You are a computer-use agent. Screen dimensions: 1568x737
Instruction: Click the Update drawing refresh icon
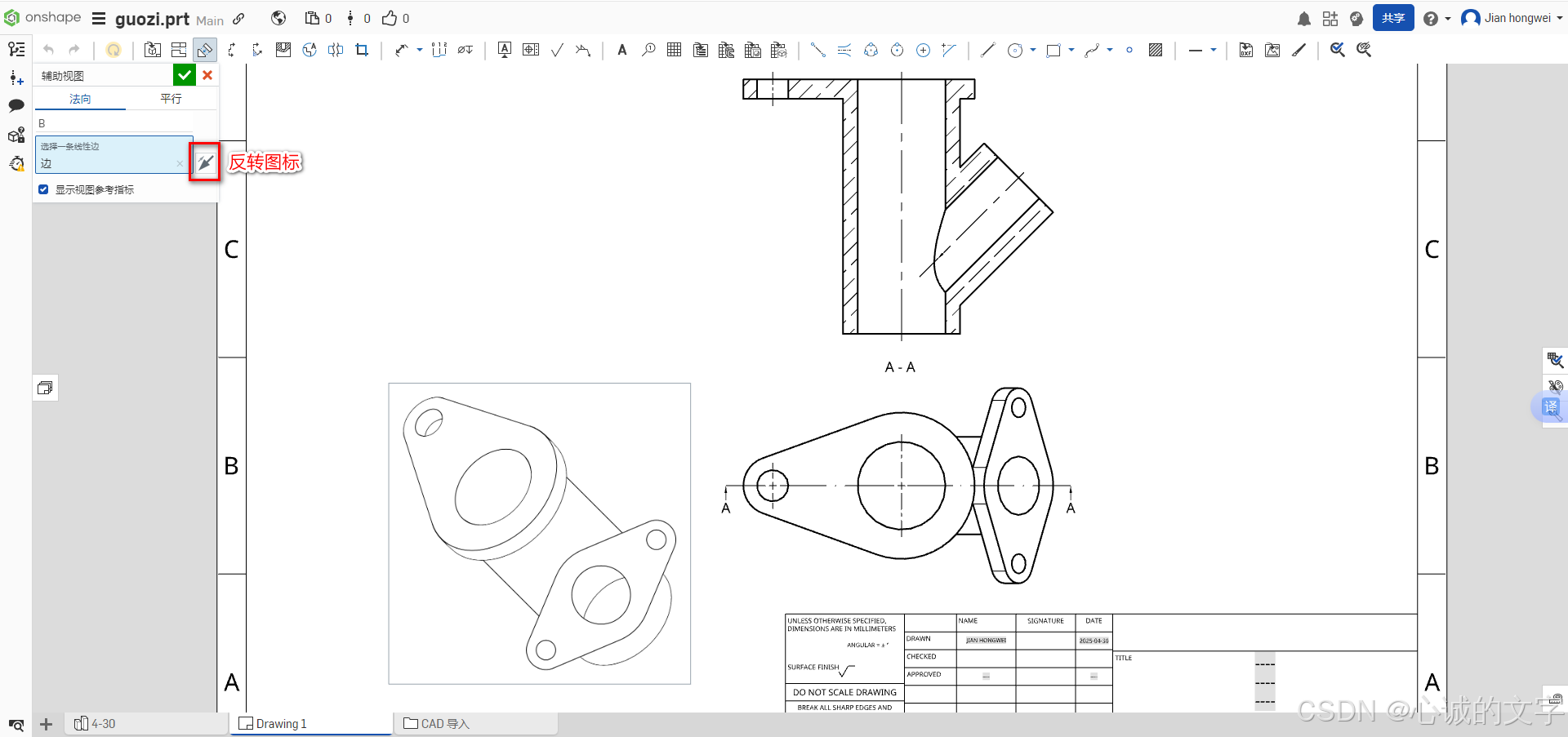pyautogui.click(x=114, y=50)
